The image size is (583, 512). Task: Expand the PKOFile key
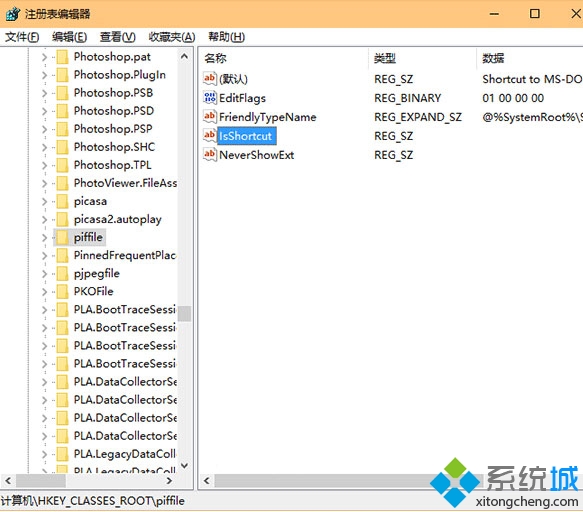(44, 292)
